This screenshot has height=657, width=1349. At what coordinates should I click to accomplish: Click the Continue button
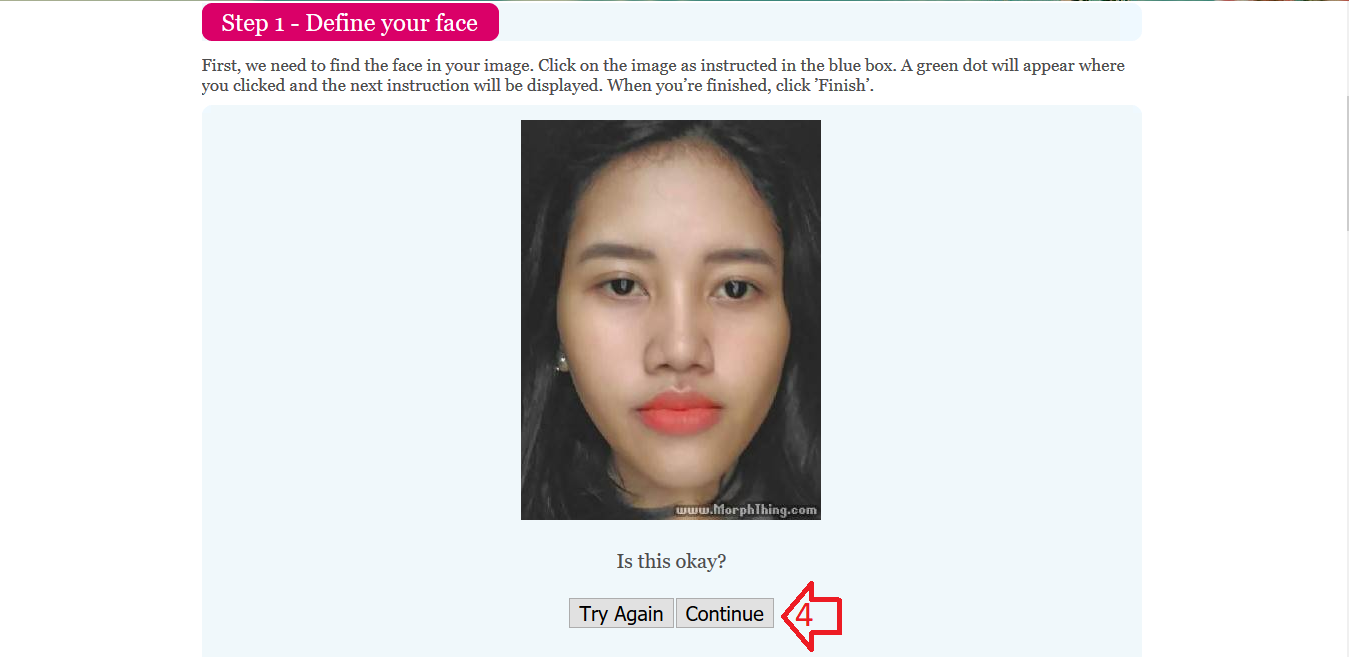click(725, 614)
